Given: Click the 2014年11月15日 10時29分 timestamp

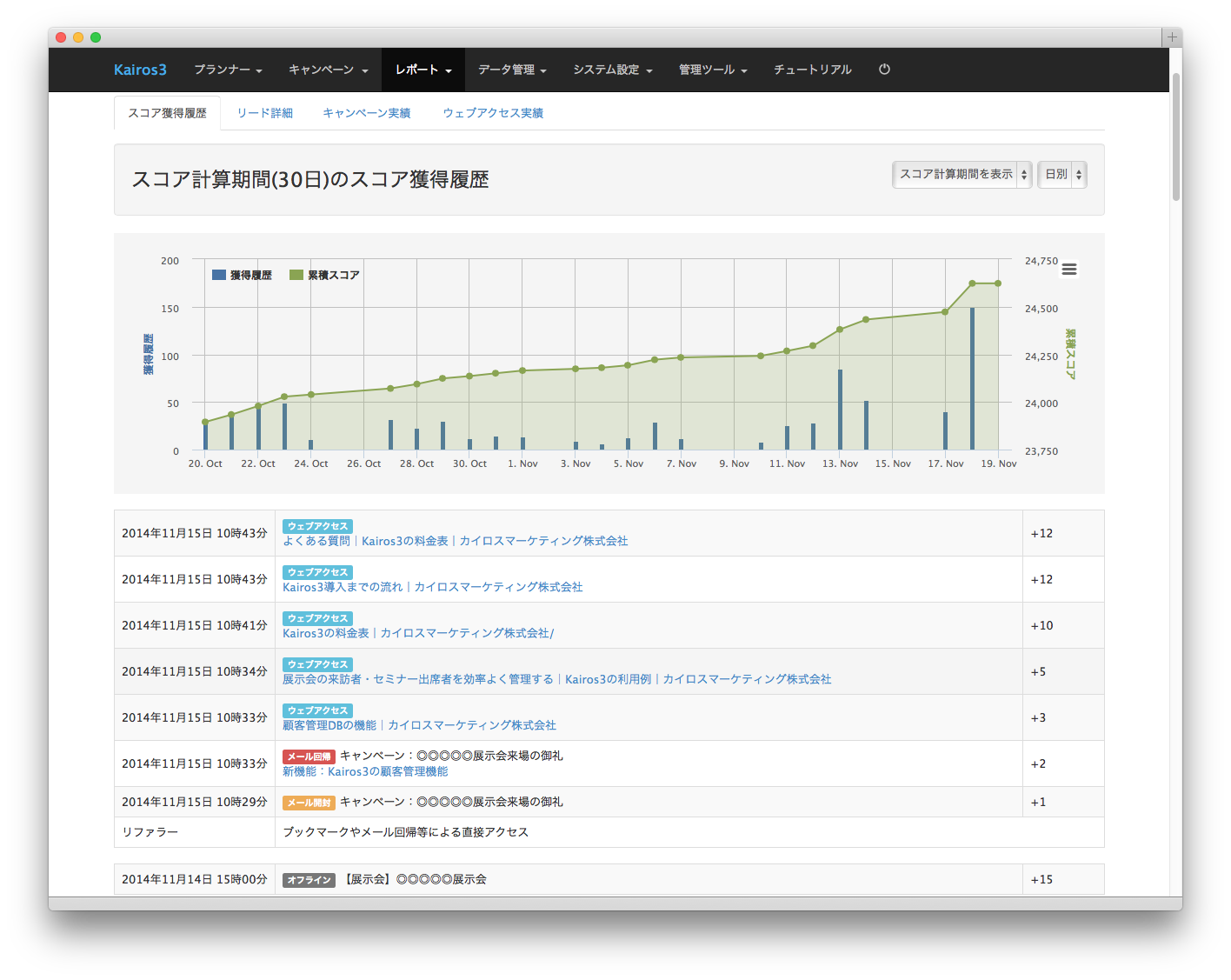Looking at the screenshot, I should 195,802.
